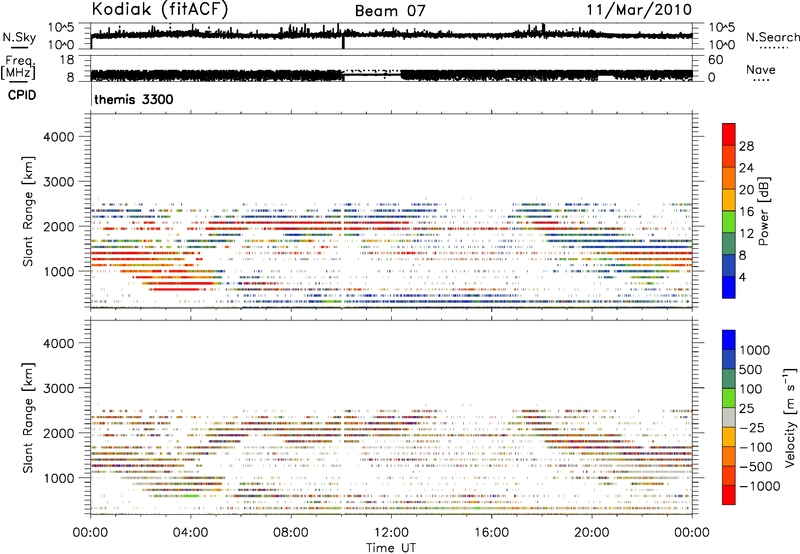Click the "Time UT" axis label
The image size is (800, 554).
click(x=391, y=547)
